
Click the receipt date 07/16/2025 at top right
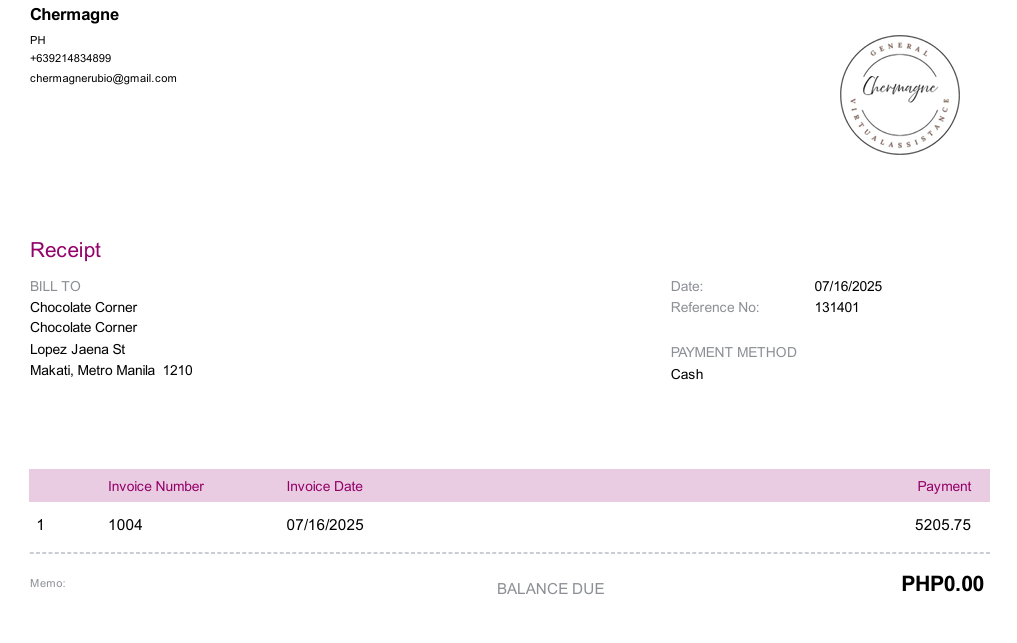[848, 286]
